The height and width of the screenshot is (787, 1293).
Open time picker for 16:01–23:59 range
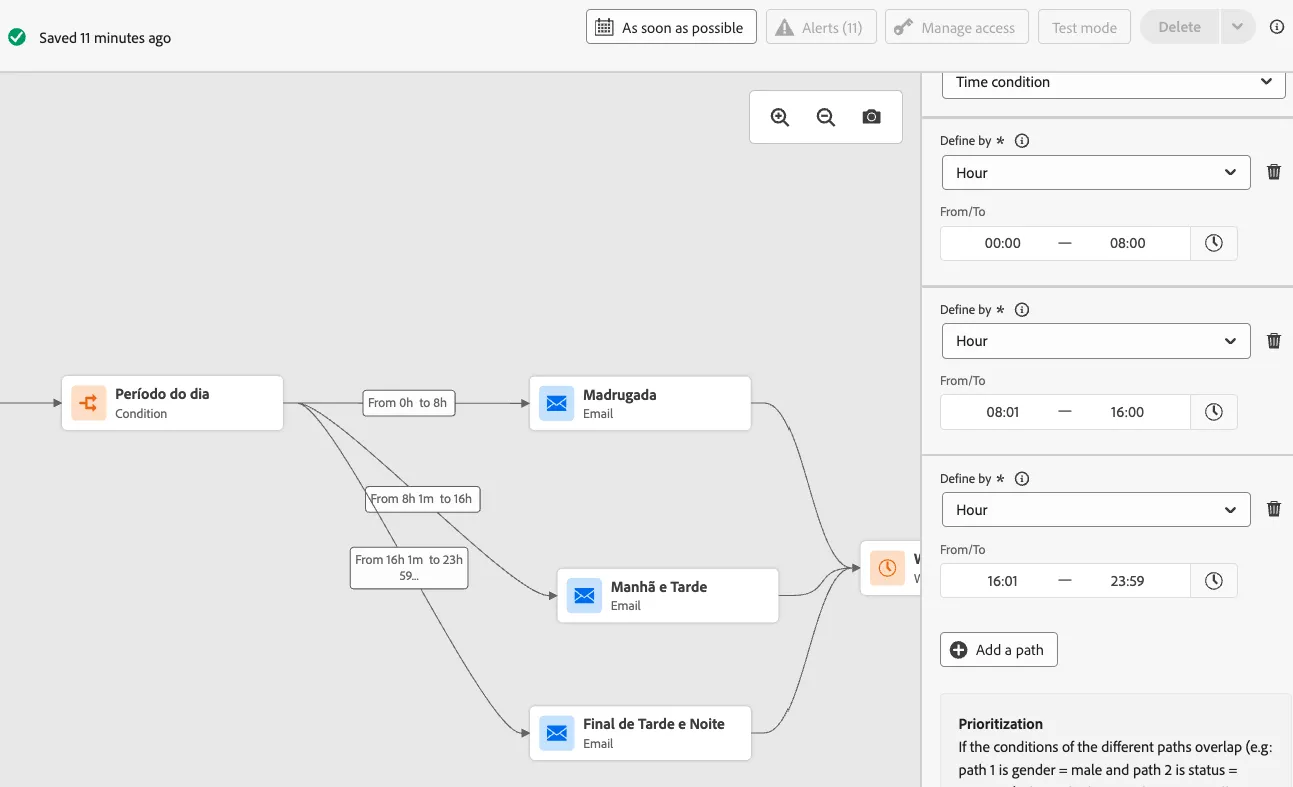(1214, 581)
